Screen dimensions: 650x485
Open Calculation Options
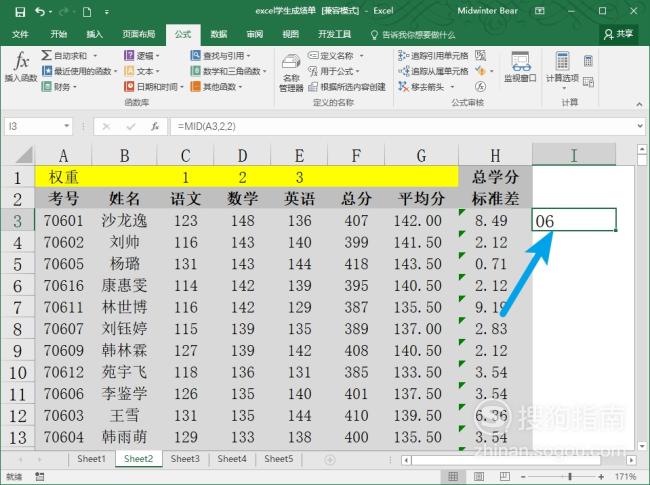(x=562, y=70)
